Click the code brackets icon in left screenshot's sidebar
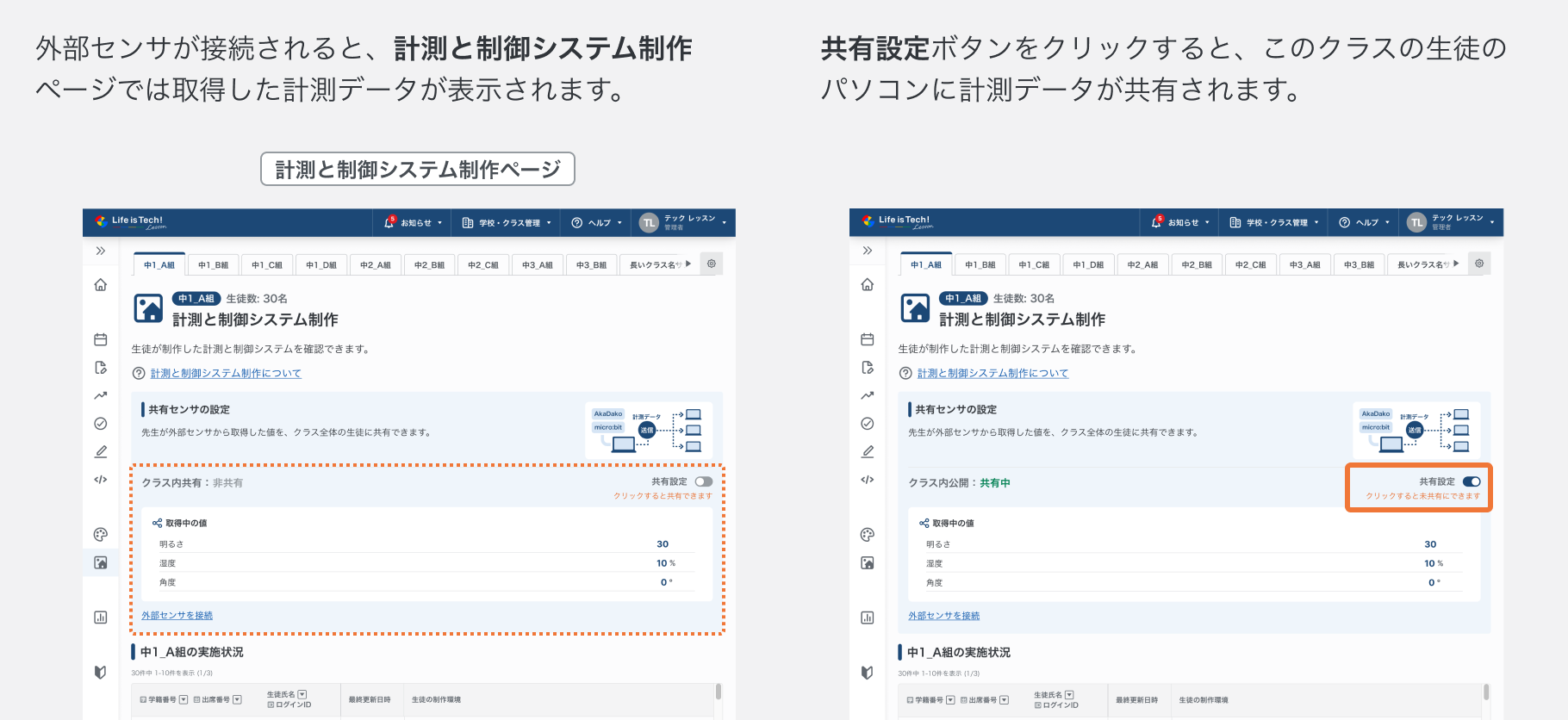Viewport: 1568px width, 720px height. pyautogui.click(x=101, y=480)
